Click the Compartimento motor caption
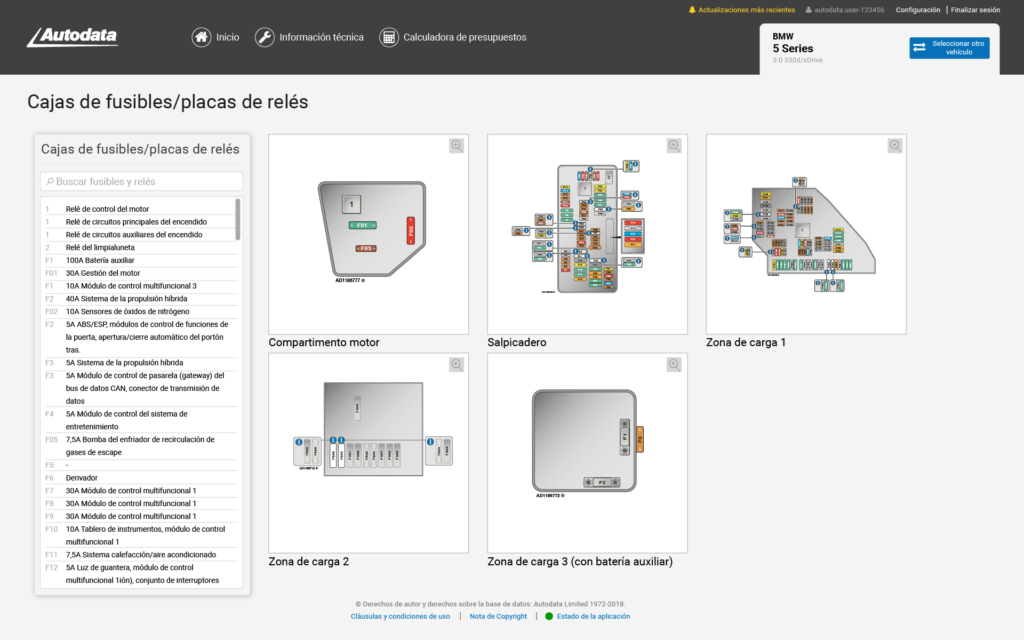Image resolution: width=1024 pixels, height=640 pixels. (324, 342)
